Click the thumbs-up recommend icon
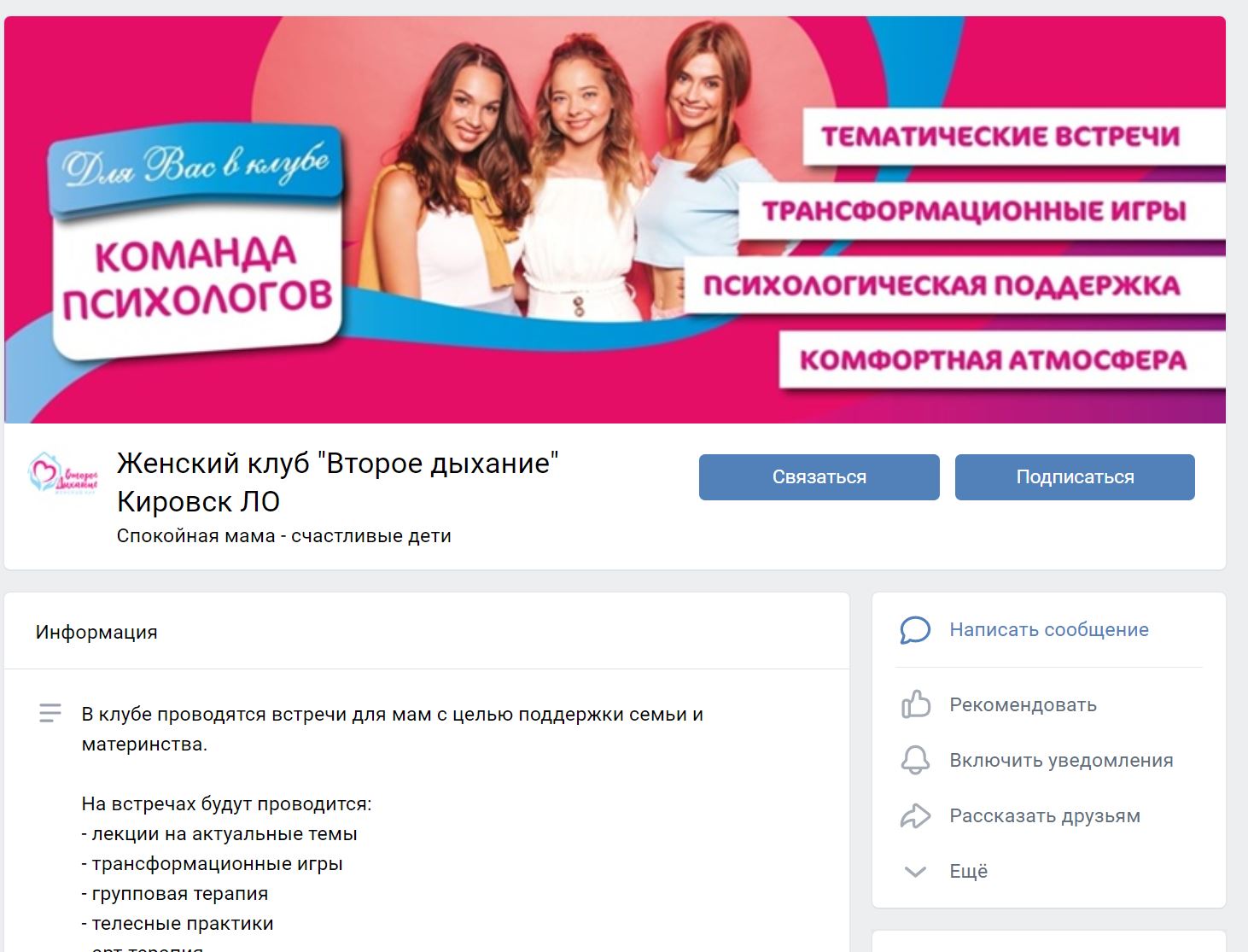This screenshot has height=952, width=1248. pos(915,704)
